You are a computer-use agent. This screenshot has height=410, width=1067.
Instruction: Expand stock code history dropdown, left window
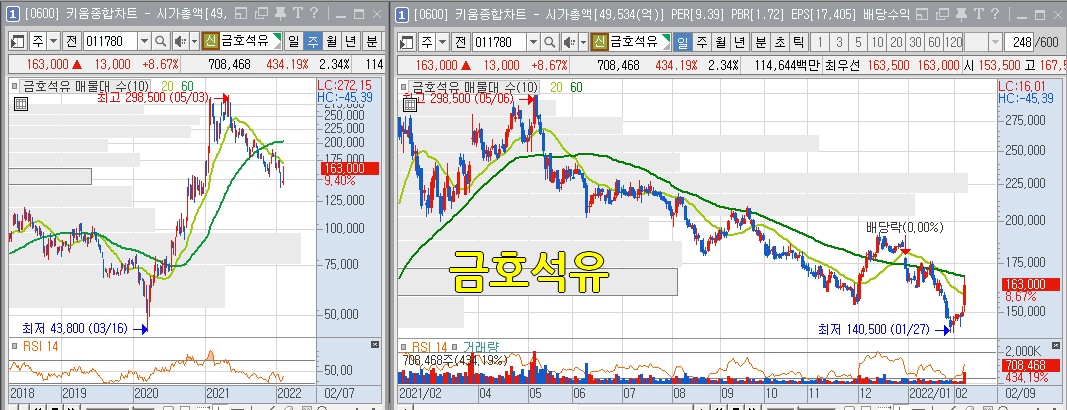point(144,42)
